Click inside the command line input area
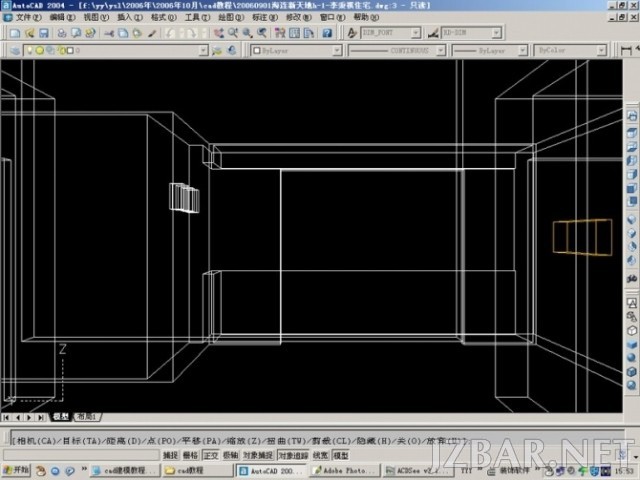Image resolution: width=640 pixels, height=480 pixels. point(317,441)
